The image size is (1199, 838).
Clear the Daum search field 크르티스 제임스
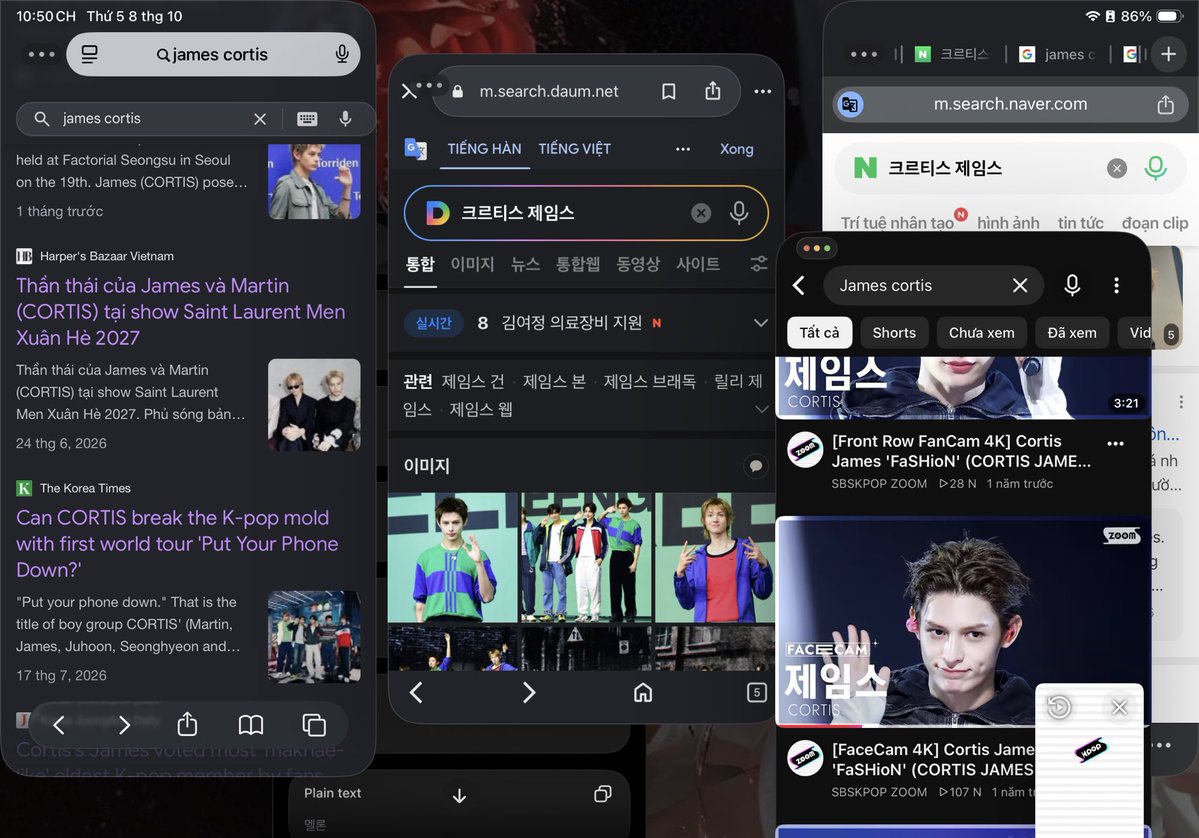pos(701,213)
